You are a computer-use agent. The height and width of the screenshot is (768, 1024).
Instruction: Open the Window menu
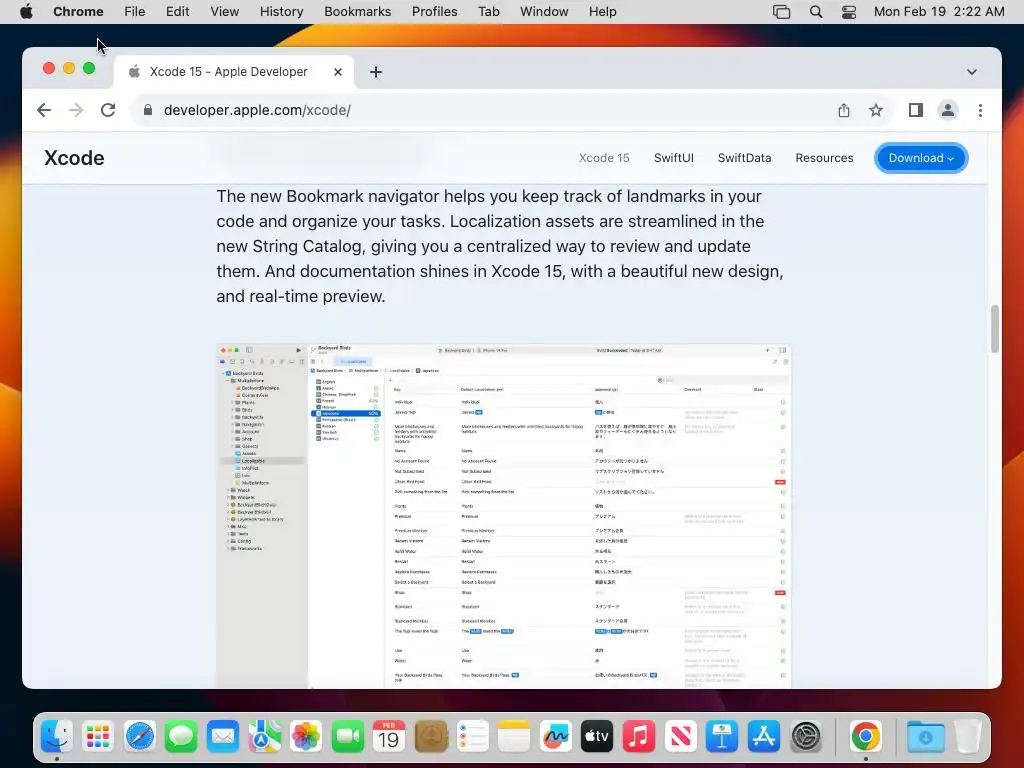544,12
